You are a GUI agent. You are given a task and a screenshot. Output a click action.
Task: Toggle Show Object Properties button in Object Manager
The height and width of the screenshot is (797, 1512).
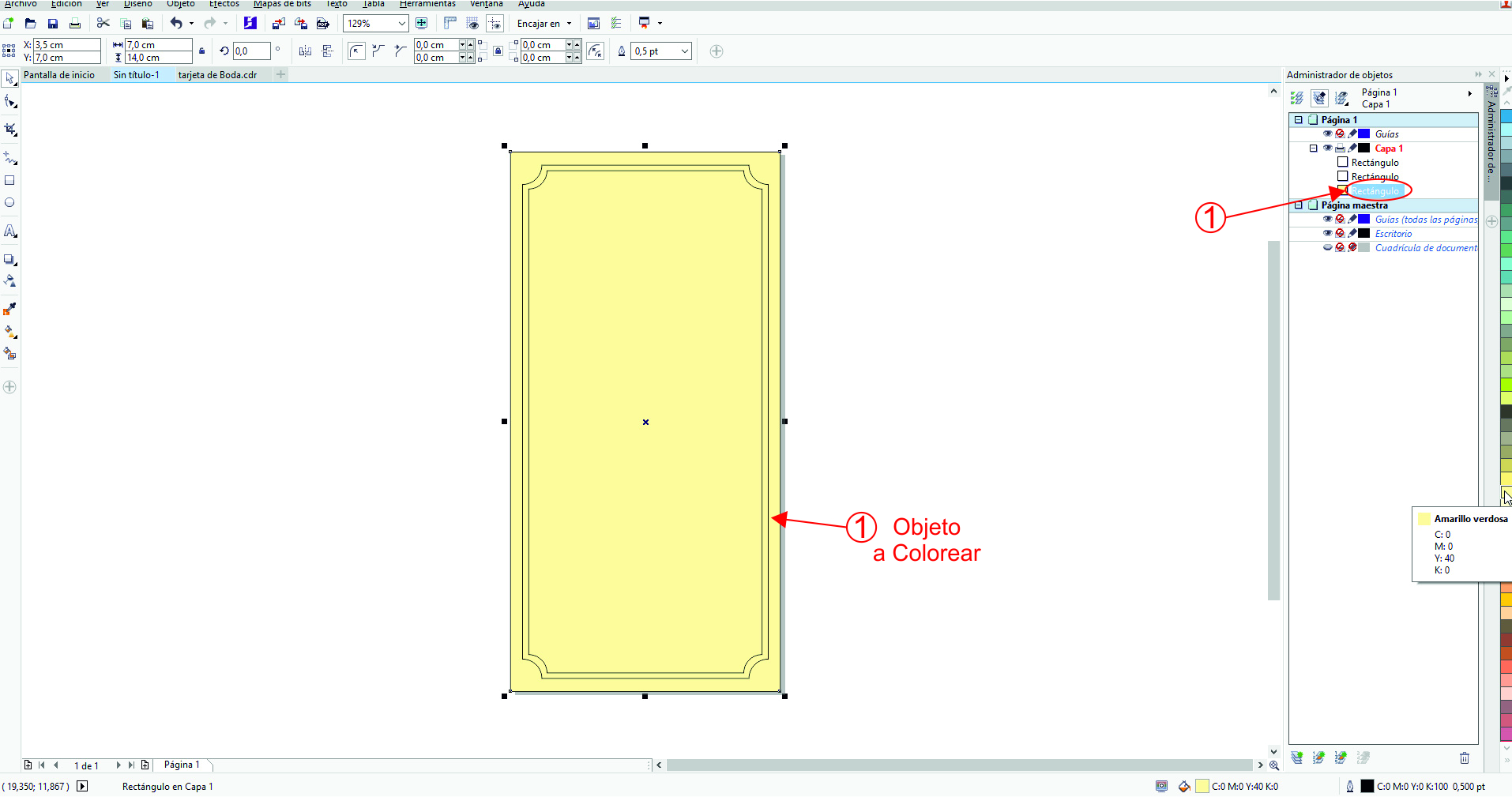point(1297,98)
